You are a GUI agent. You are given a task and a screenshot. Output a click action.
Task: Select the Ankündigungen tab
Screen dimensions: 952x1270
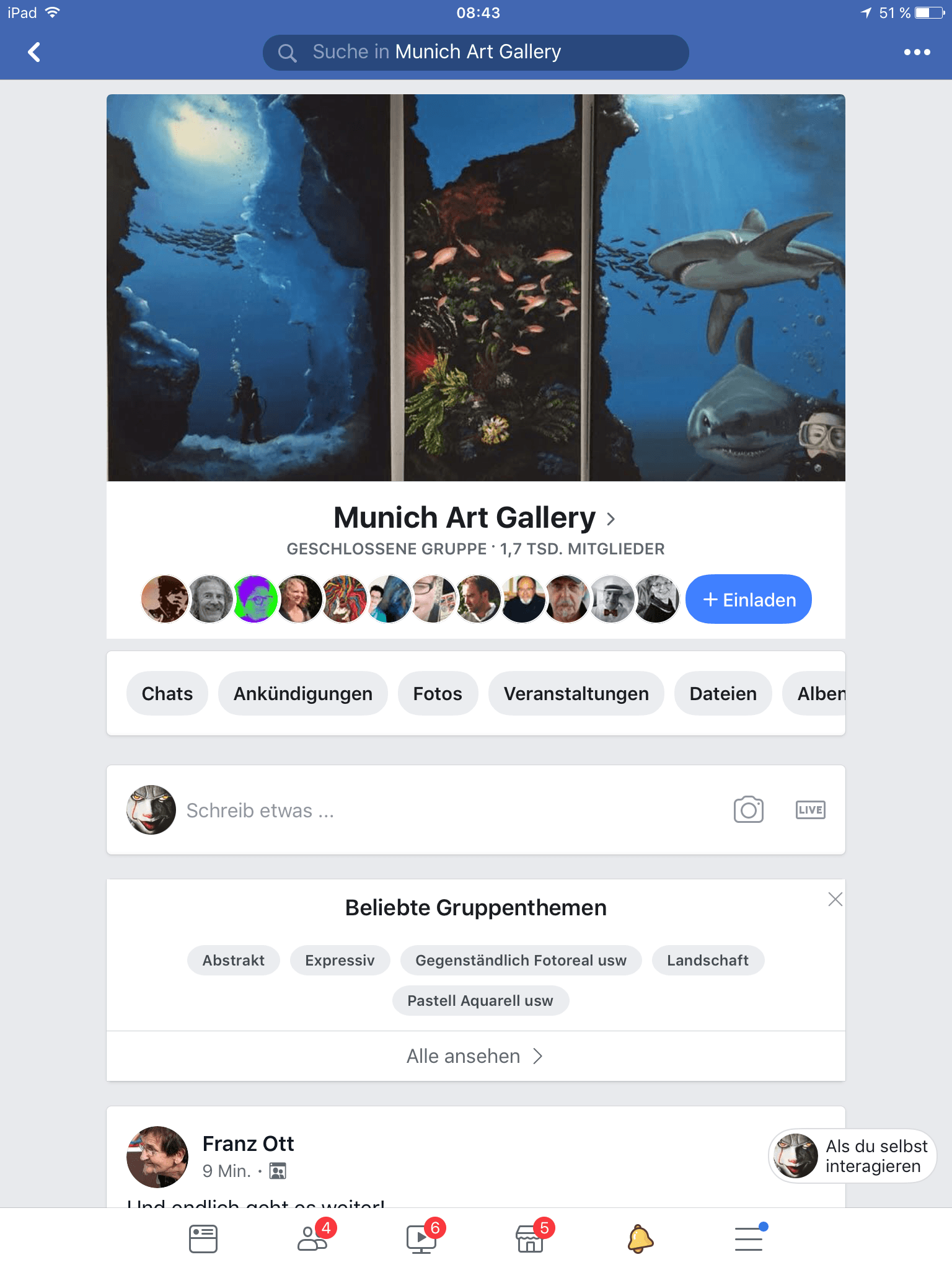coord(303,693)
